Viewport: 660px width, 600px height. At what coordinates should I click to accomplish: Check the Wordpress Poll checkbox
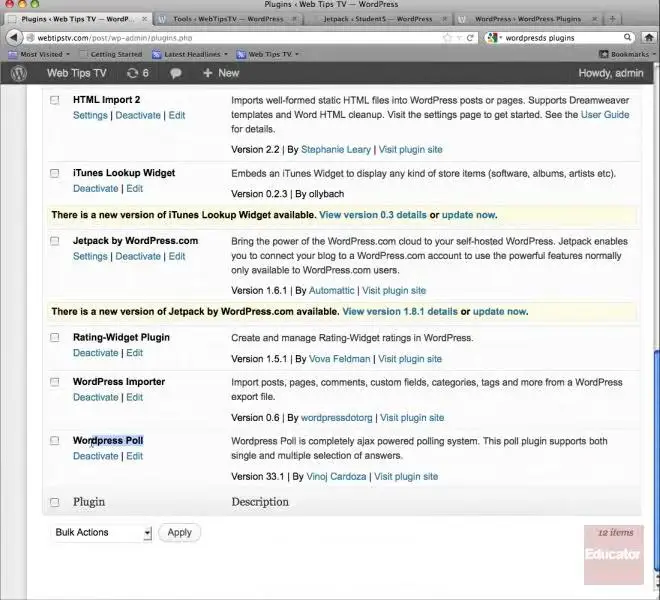tap(55, 441)
